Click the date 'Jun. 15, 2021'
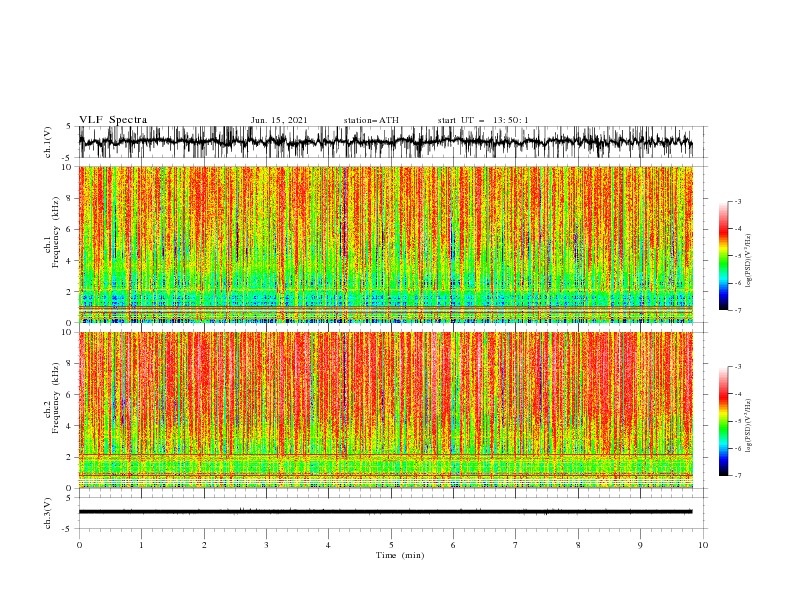The width and height of the screenshot is (792, 612). pyautogui.click(x=279, y=120)
